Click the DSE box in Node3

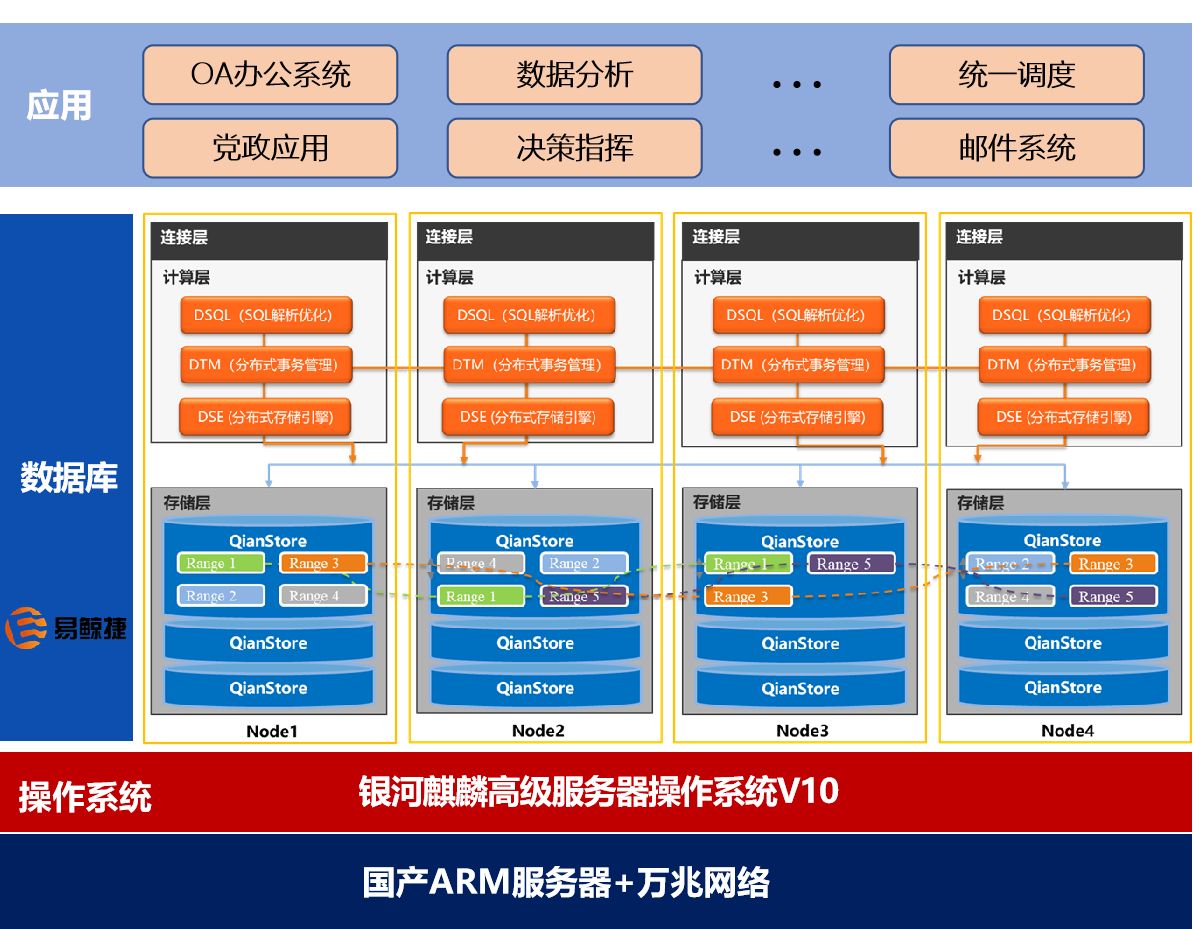pyautogui.click(x=797, y=417)
